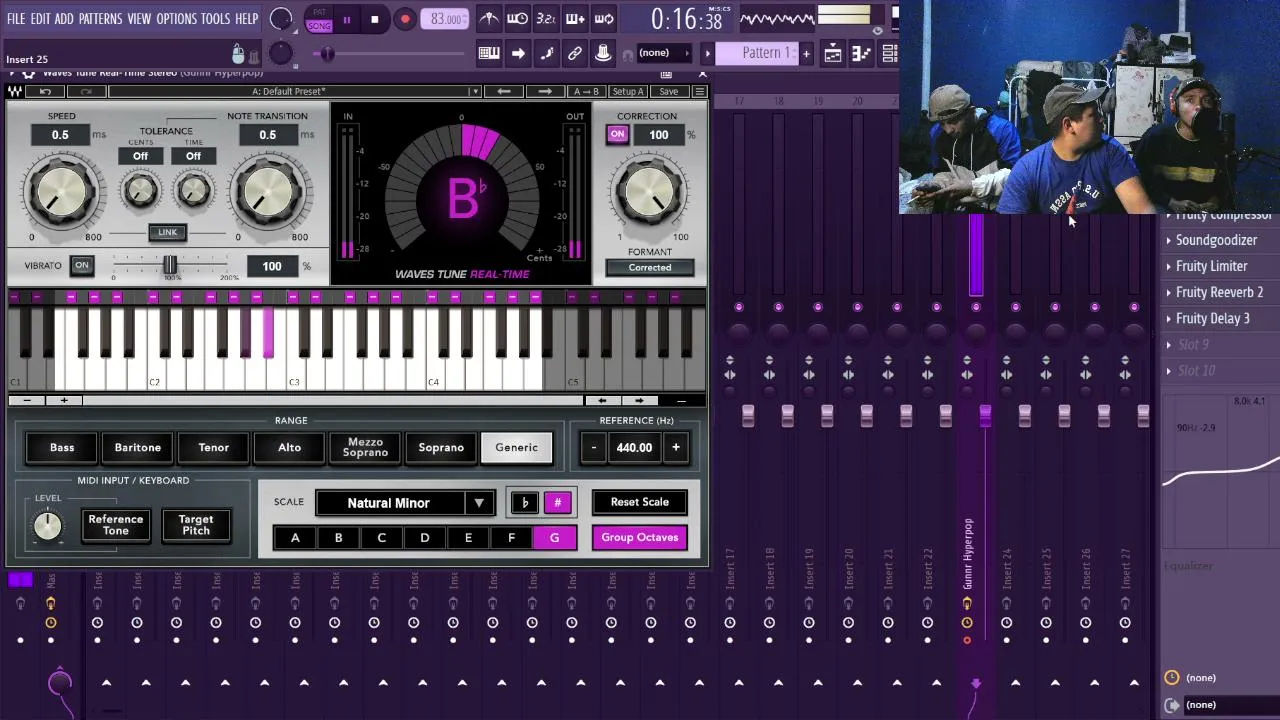
Task: Toggle the flat notation button
Action: [525, 503]
